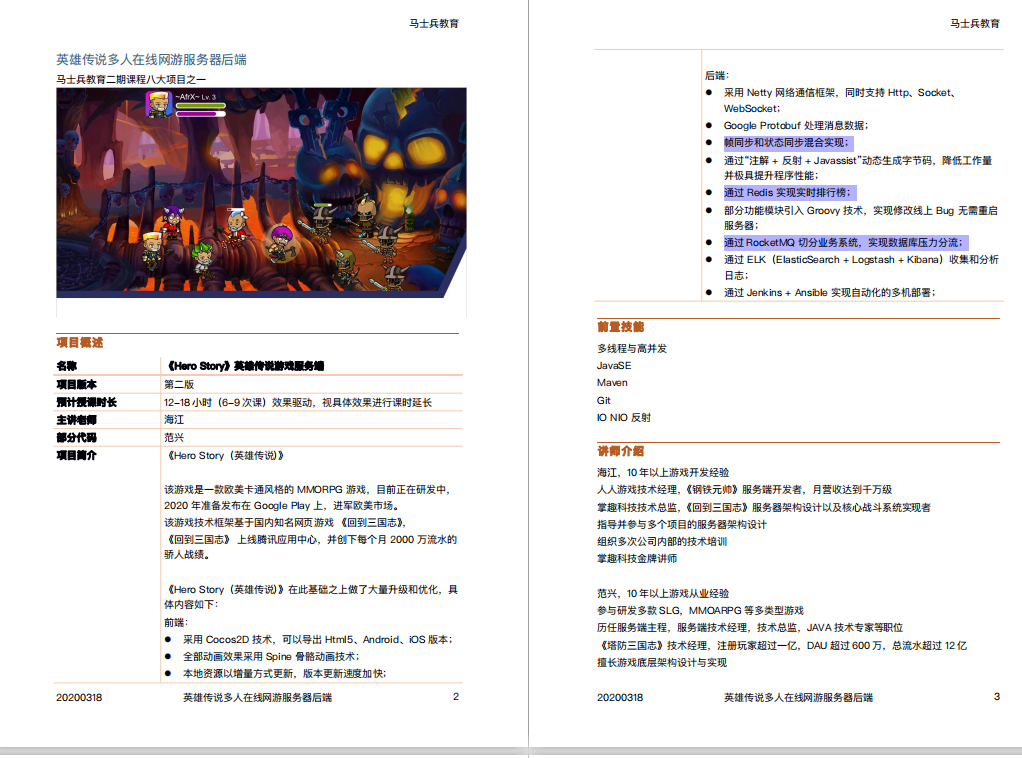1022x758 pixels.
Task: Click the highlighted 帧同步和状态同步混合实现 line
Action: pyautogui.click(x=787, y=143)
